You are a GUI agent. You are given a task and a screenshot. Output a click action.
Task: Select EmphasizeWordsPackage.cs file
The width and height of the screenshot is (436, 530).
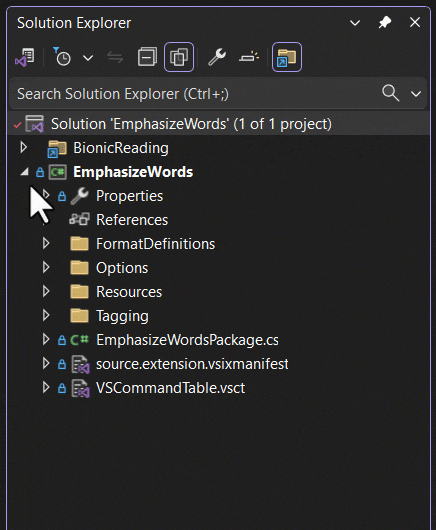click(187, 340)
